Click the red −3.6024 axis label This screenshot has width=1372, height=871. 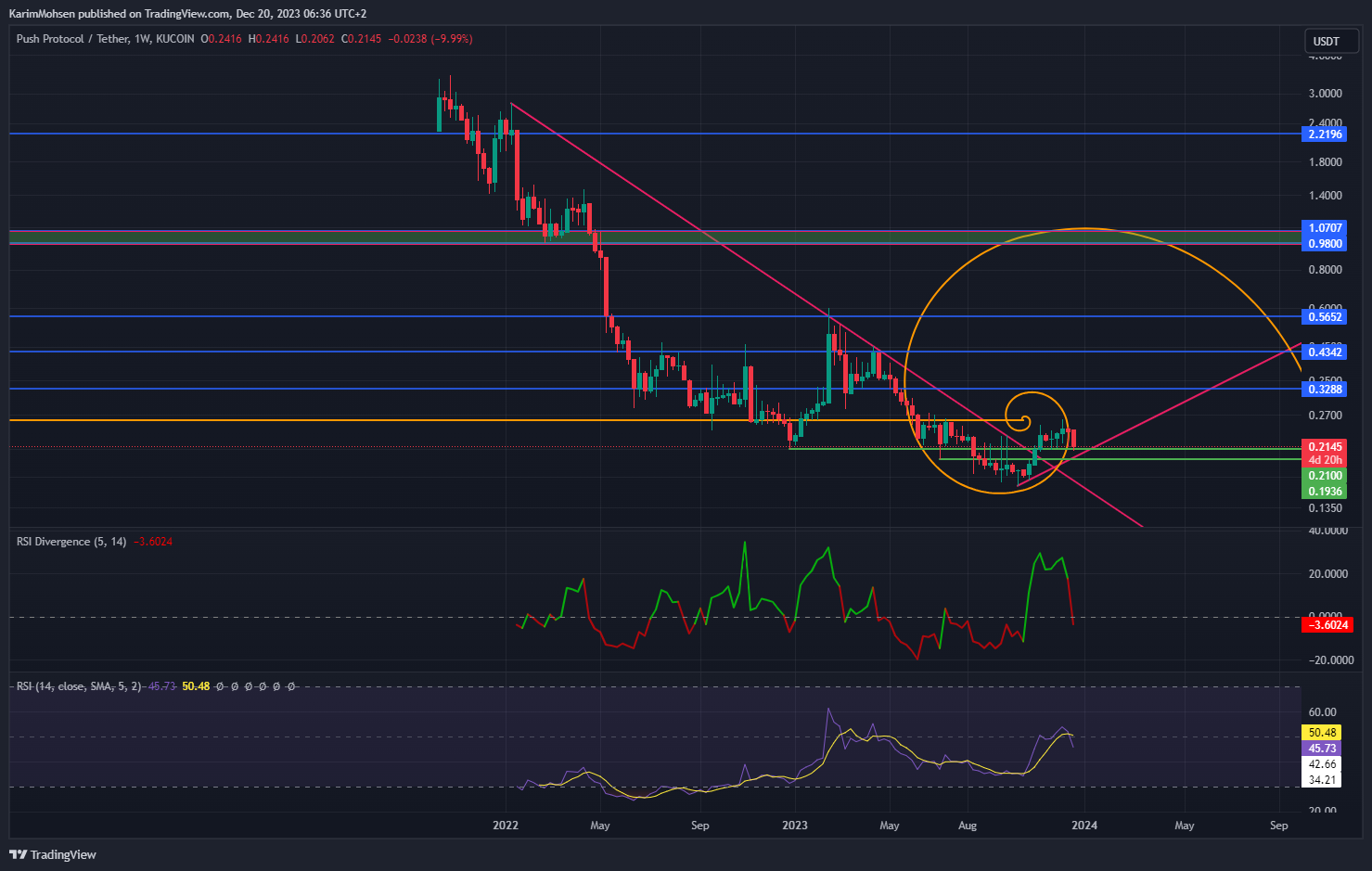tap(1327, 625)
